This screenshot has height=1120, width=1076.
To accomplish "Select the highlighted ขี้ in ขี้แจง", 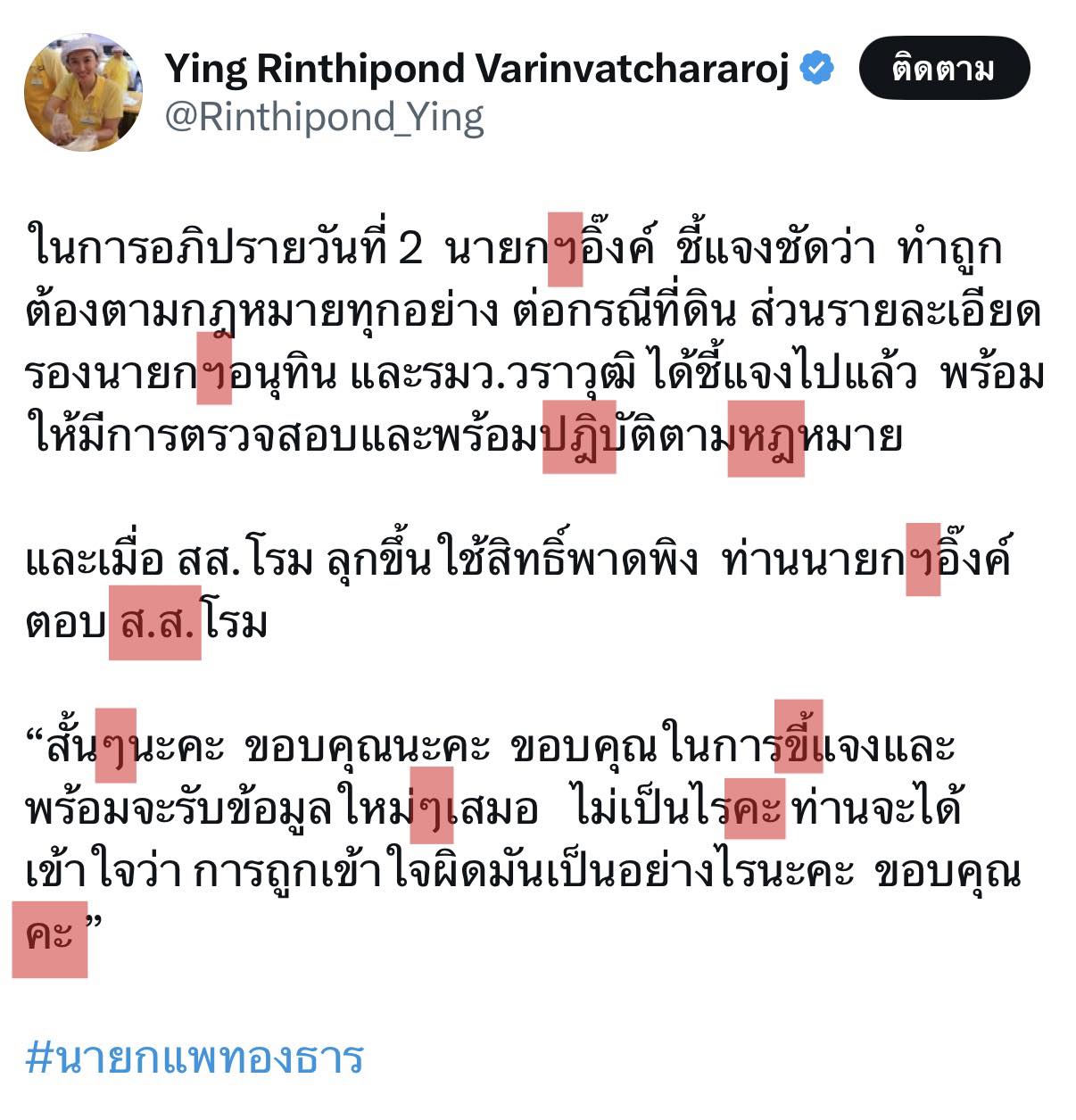I will [799, 737].
